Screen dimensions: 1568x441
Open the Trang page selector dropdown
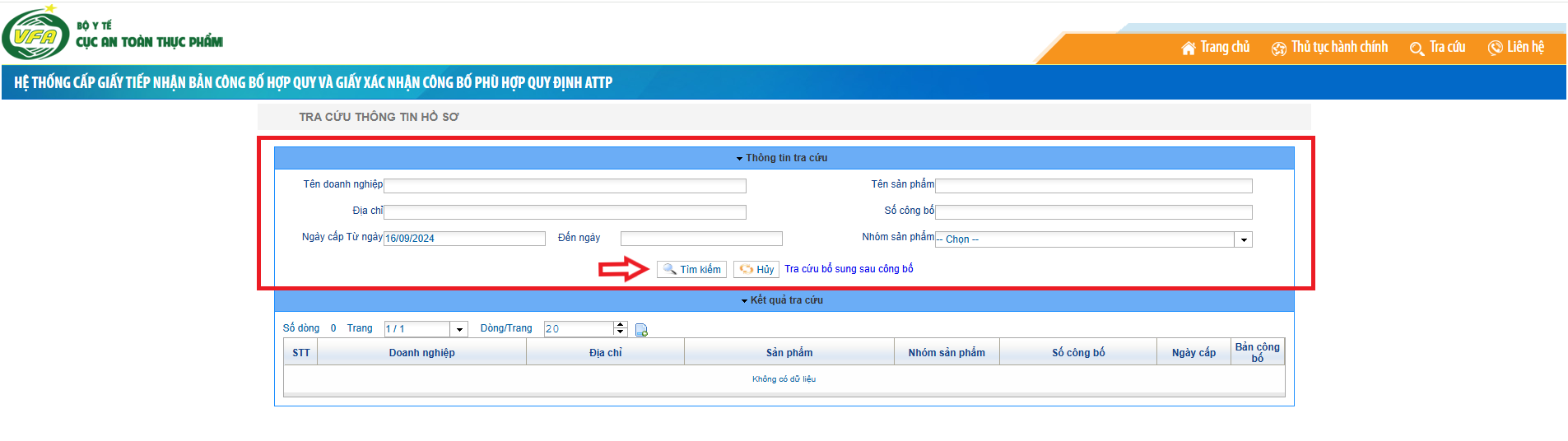click(x=459, y=329)
